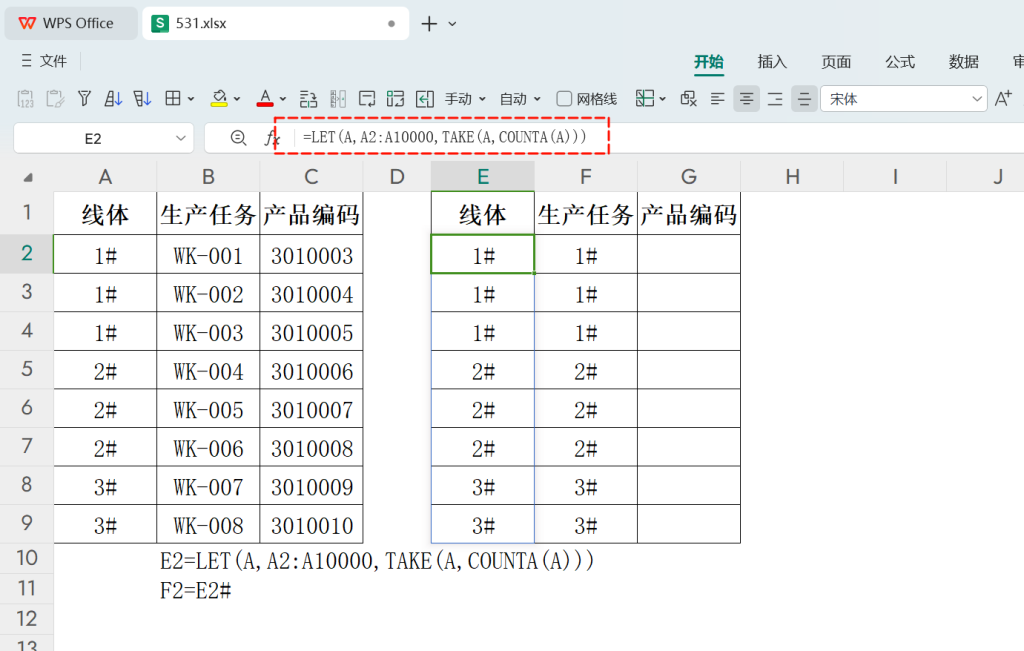The image size is (1024, 651).
Task: Click the text F2=E2# in row 11
Action: 196,591
